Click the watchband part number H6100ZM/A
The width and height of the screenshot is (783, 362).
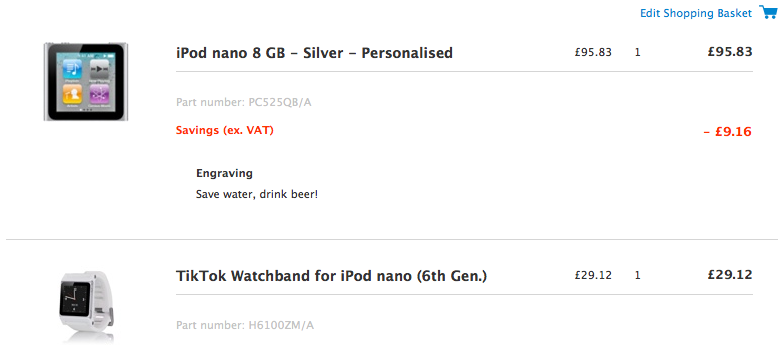point(245,326)
